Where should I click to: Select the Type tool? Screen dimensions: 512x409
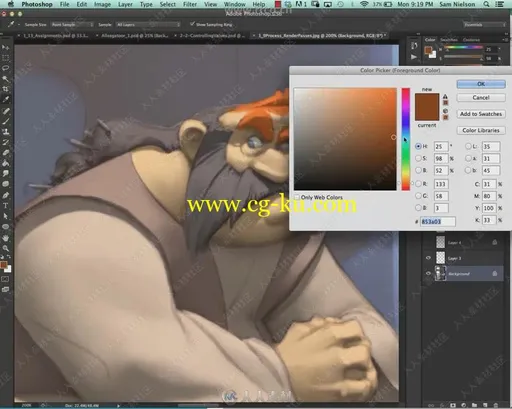point(5,206)
